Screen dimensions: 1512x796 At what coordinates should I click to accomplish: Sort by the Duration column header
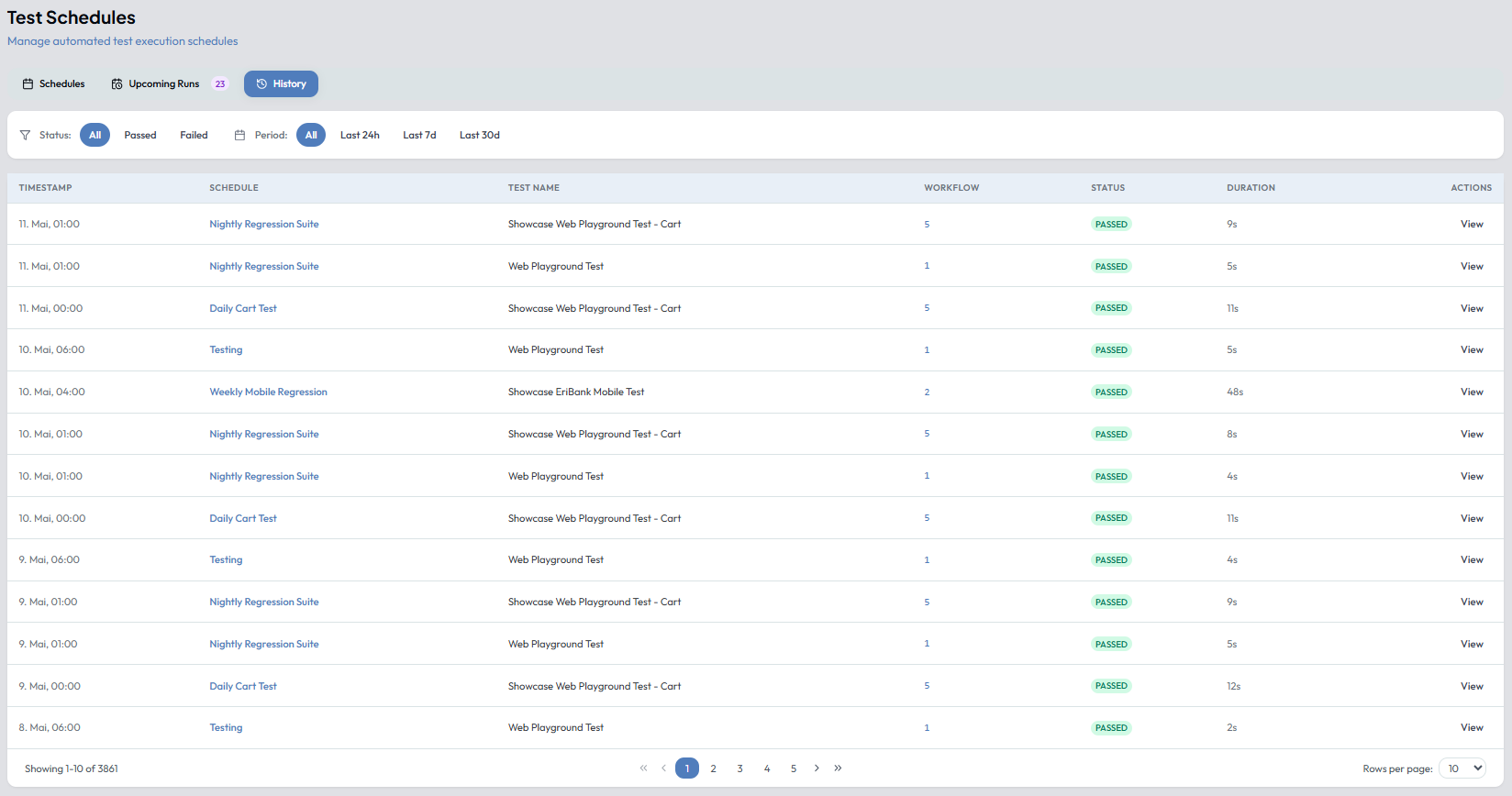point(1251,188)
